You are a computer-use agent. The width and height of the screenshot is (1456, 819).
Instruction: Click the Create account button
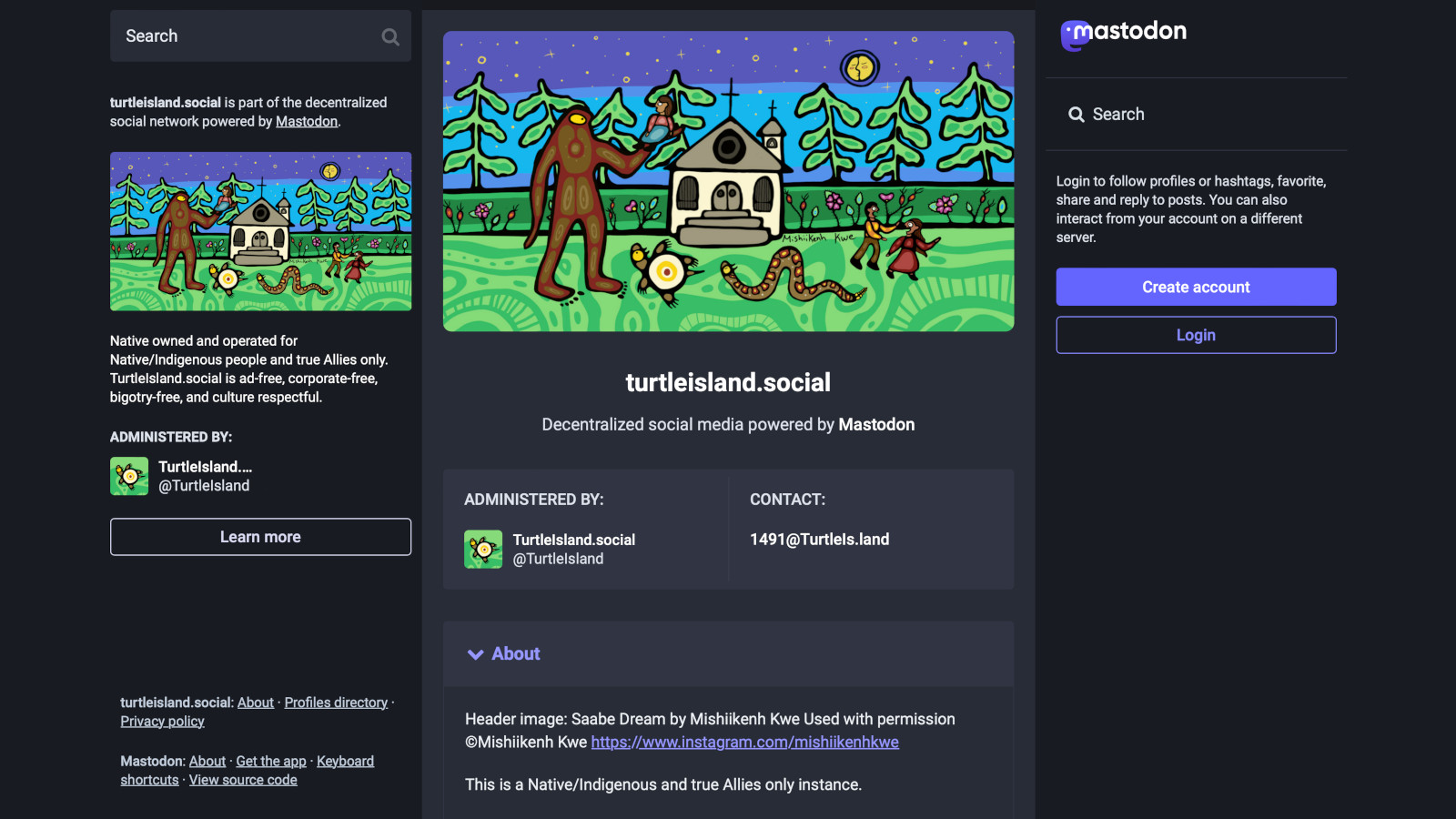1196,287
